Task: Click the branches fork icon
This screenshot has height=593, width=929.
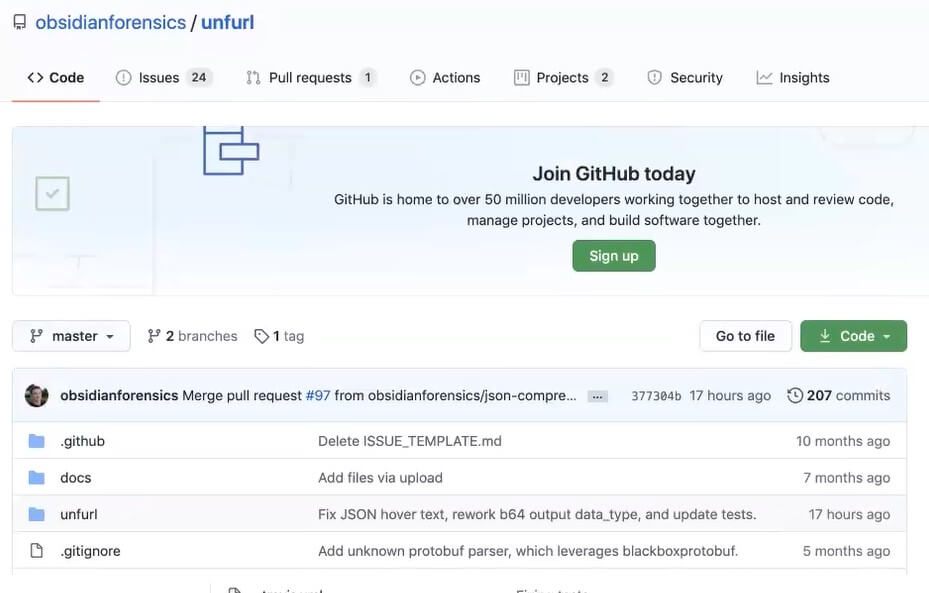Action: [154, 336]
